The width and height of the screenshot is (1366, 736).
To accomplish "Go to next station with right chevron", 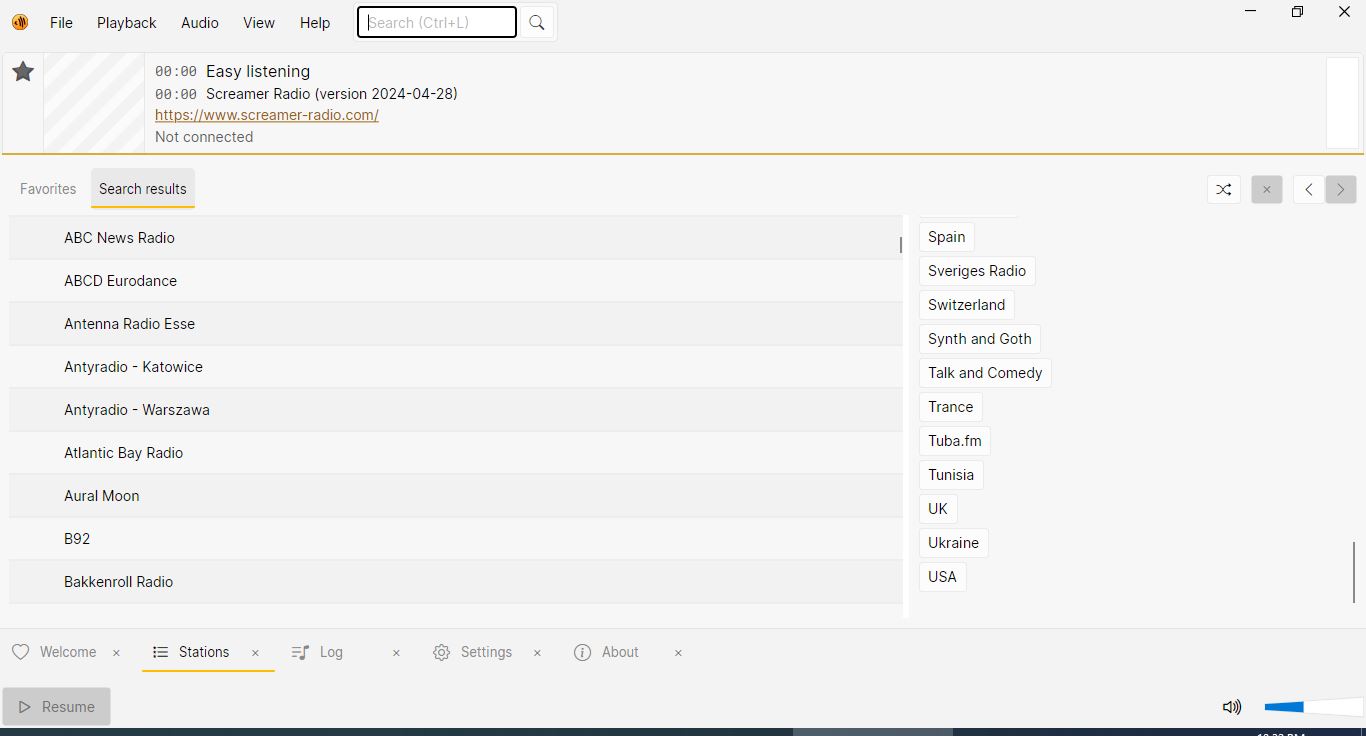I will tap(1341, 189).
